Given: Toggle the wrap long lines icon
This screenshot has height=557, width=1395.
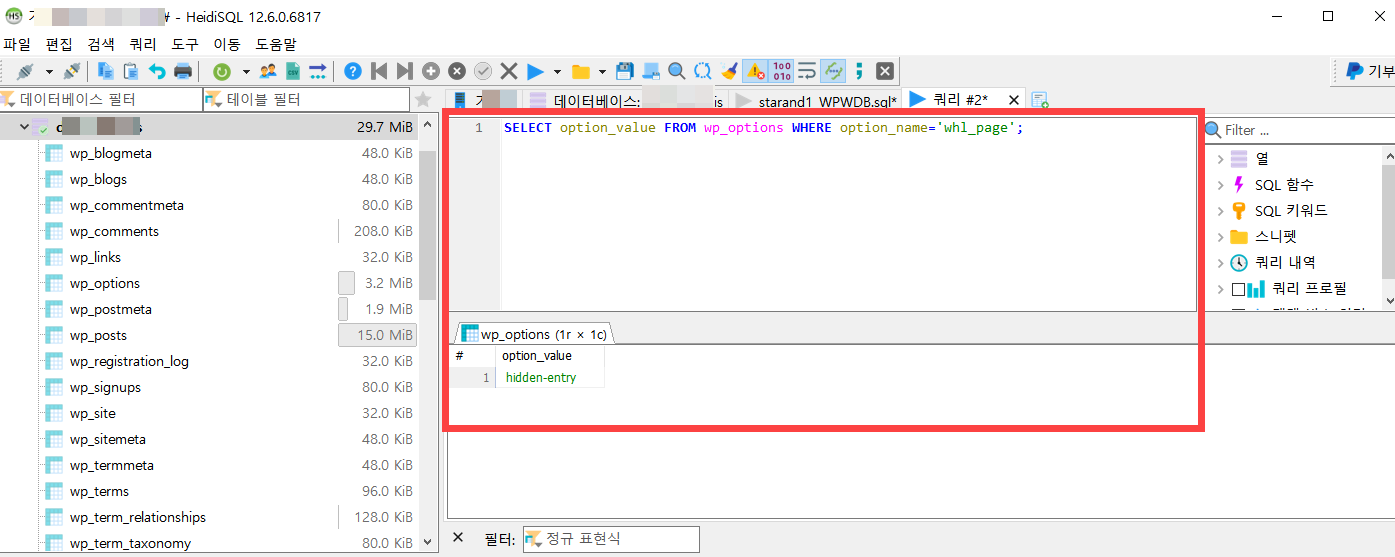Looking at the screenshot, I should (807, 71).
